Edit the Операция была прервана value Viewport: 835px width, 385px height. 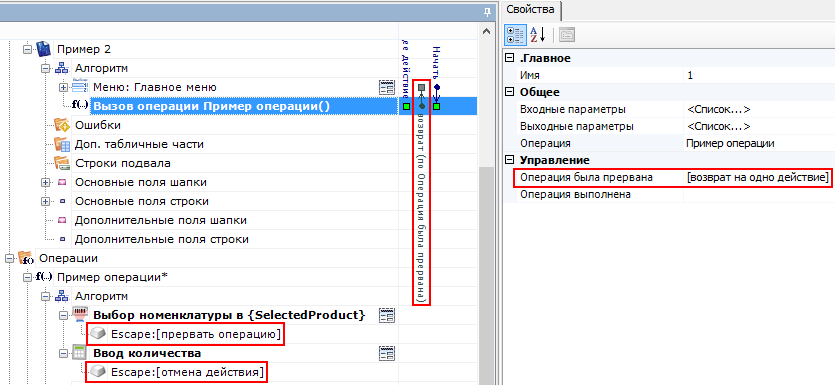click(x=758, y=177)
